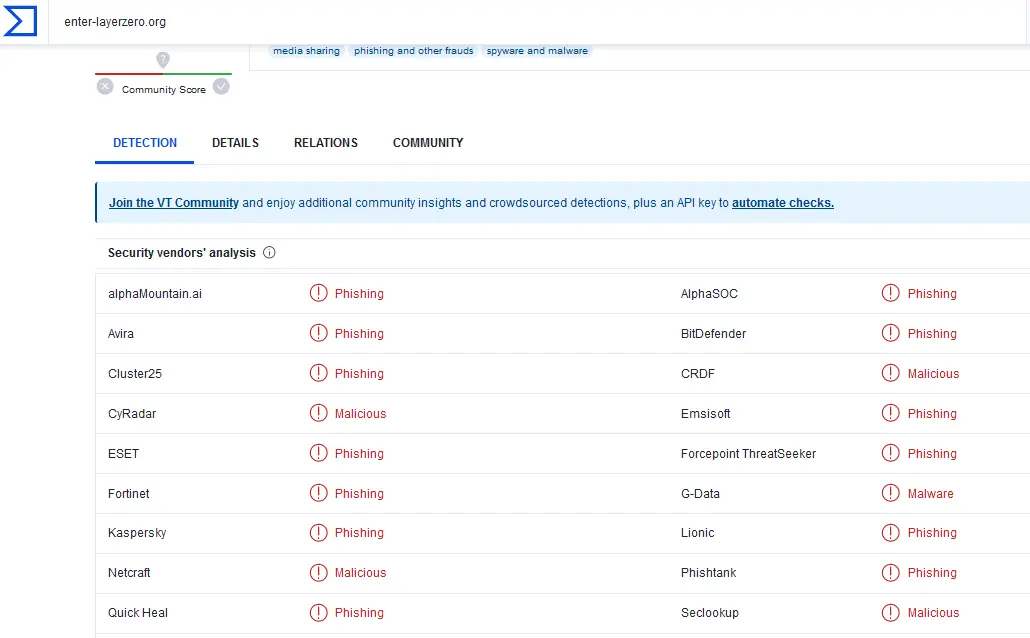Click the Phishing verdict for Phishtank
Screen dimensions: 1030x638
pos(932,573)
